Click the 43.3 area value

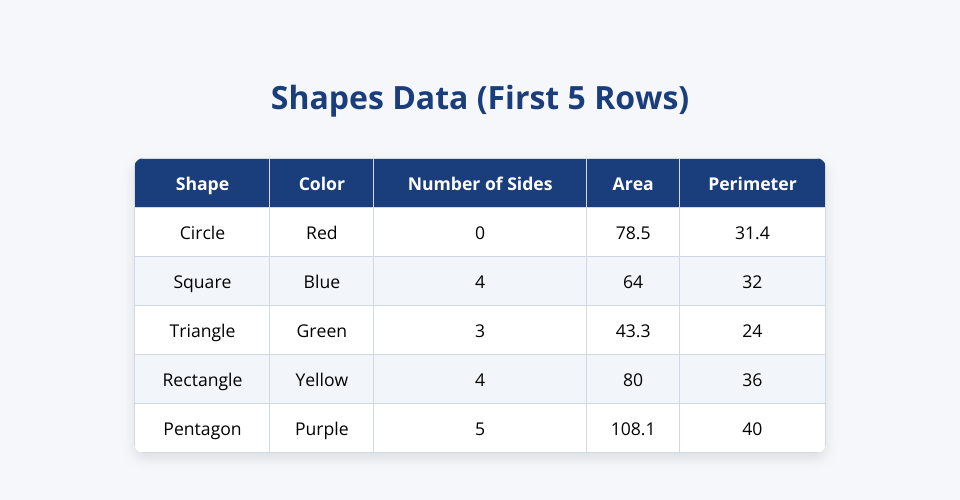(x=633, y=331)
